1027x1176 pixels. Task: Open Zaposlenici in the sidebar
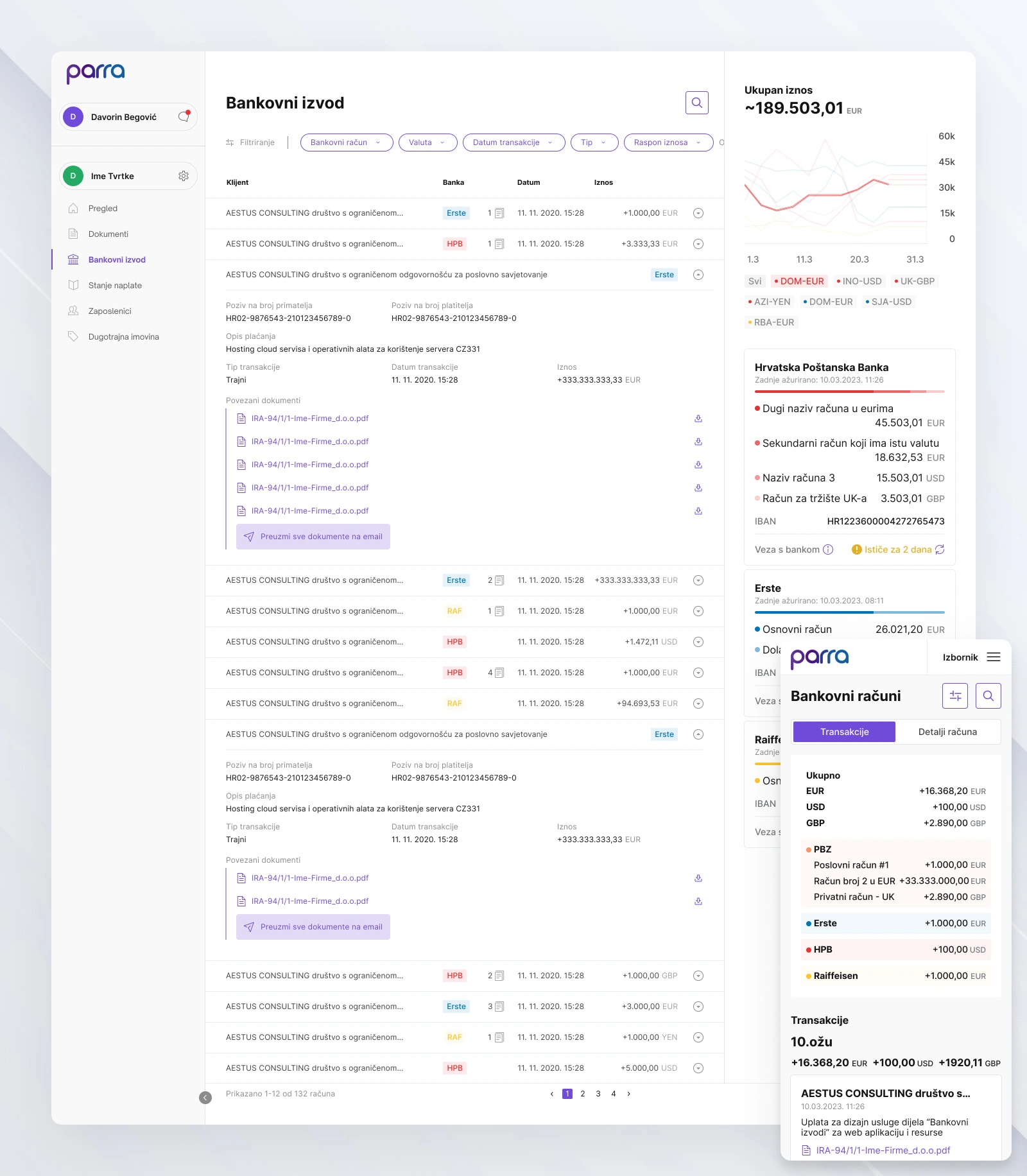110,311
